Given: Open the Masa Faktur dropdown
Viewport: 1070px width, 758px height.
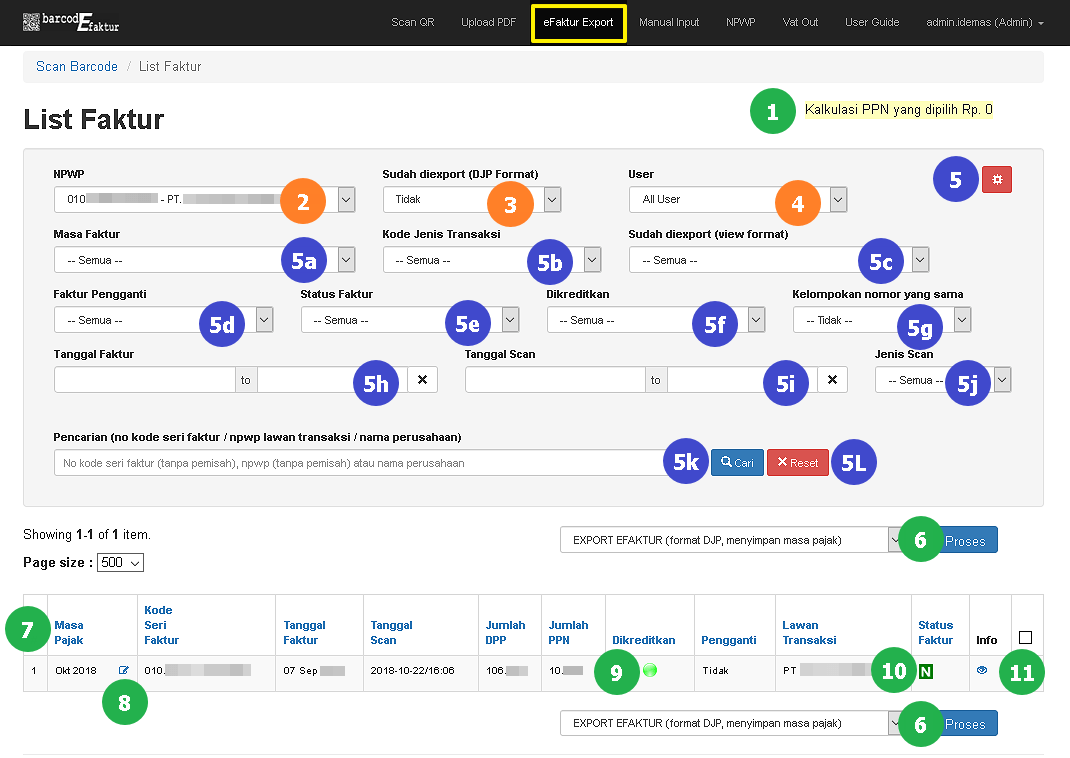Looking at the screenshot, I should pos(205,260).
